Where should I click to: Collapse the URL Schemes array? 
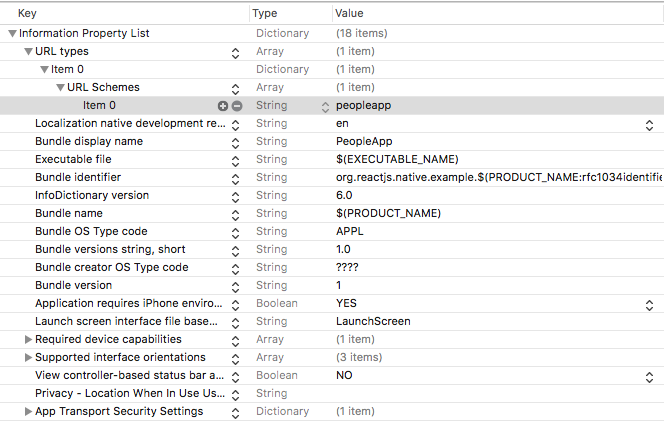(x=60, y=88)
